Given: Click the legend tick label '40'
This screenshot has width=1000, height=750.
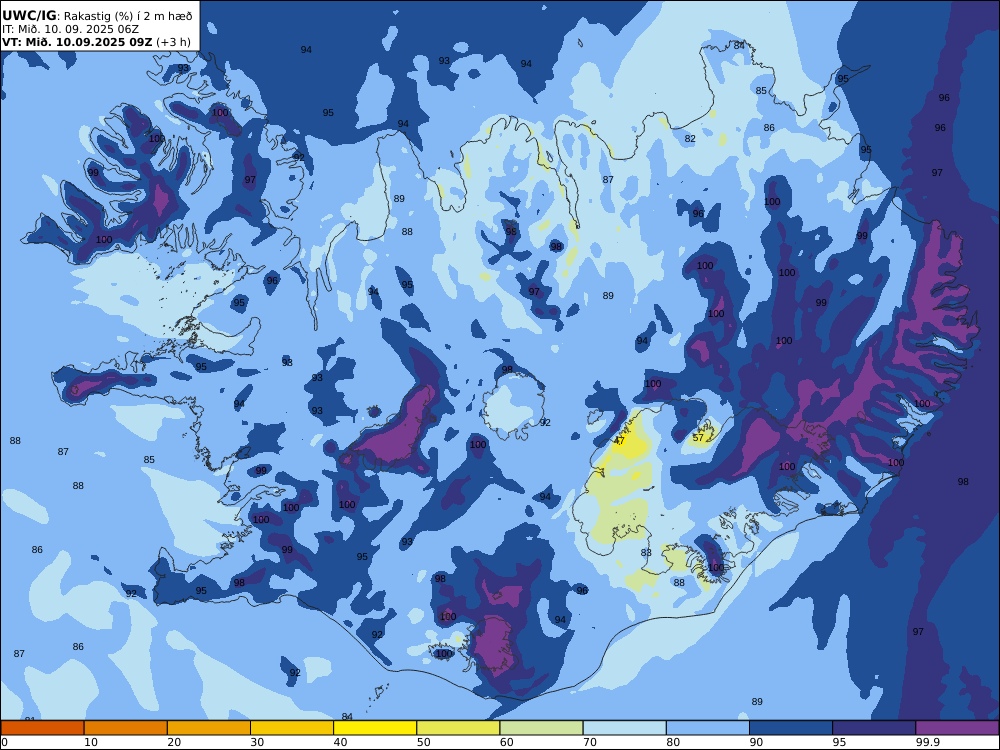Looking at the screenshot, I should pyautogui.click(x=341, y=742).
